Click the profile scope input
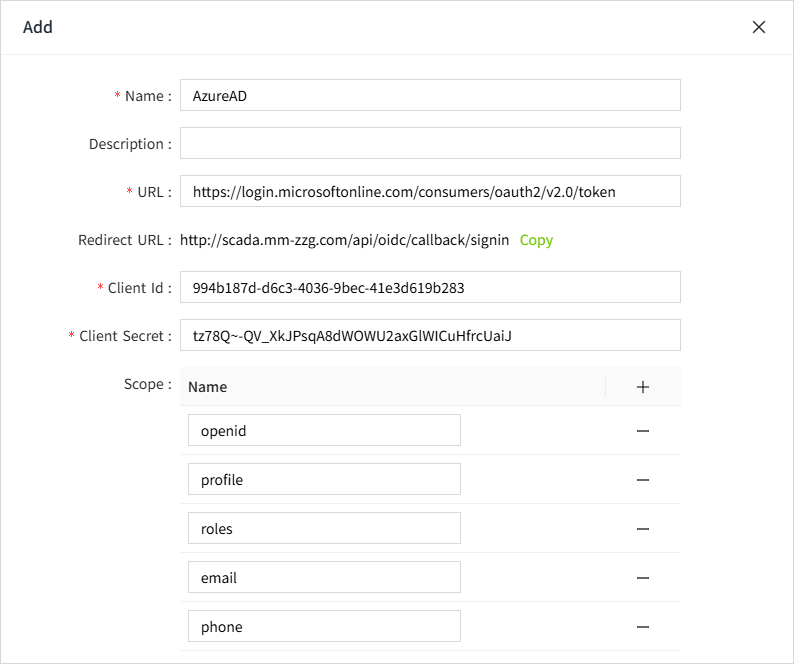794x664 pixels. click(324, 480)
